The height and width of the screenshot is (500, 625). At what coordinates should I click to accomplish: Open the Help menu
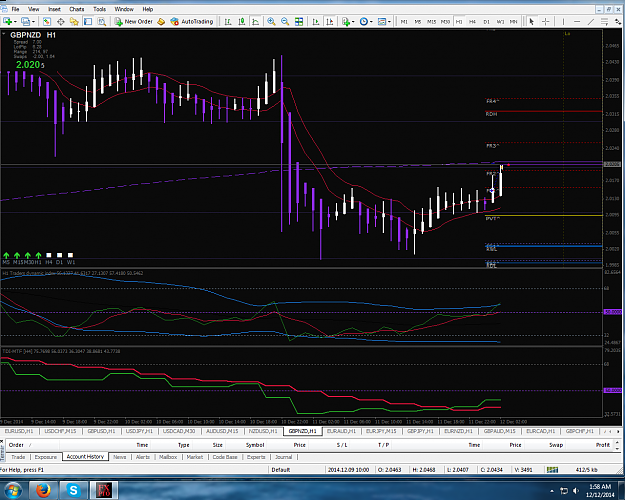point(147,9)
